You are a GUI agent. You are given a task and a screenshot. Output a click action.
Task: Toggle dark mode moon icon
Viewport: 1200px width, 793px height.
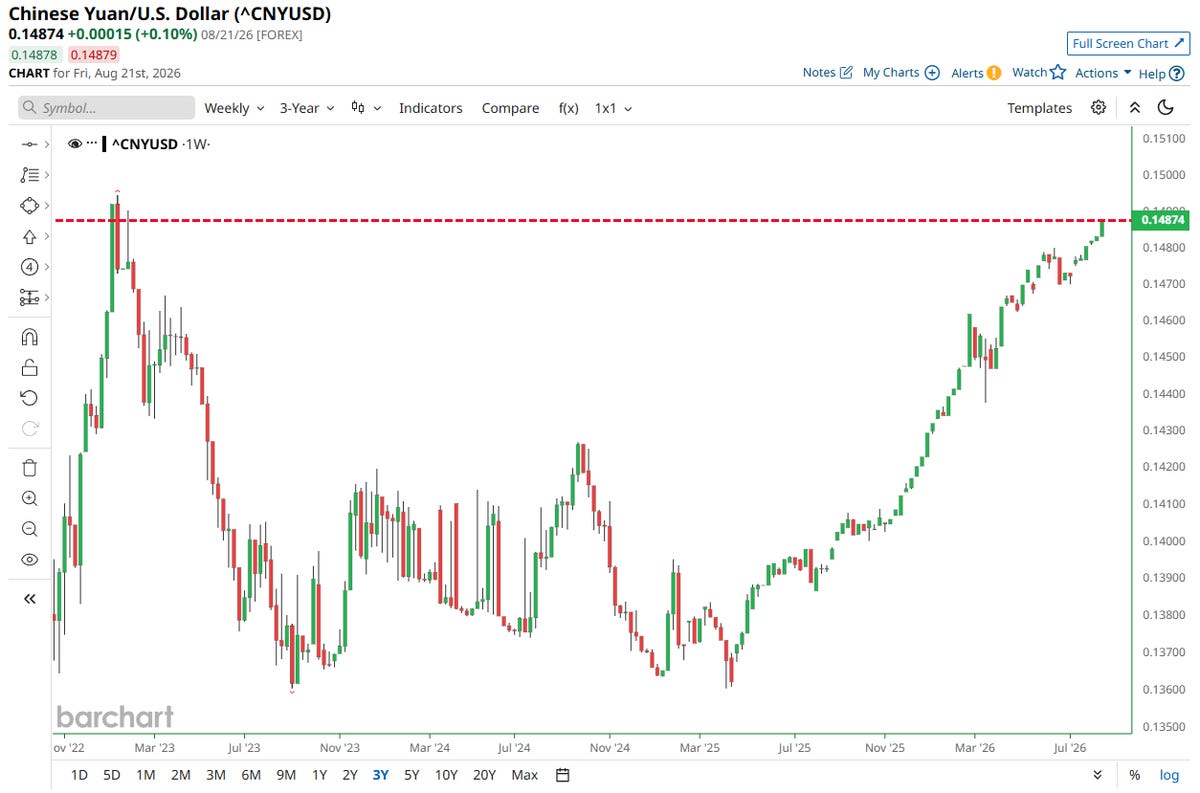tap(1165, 108)
